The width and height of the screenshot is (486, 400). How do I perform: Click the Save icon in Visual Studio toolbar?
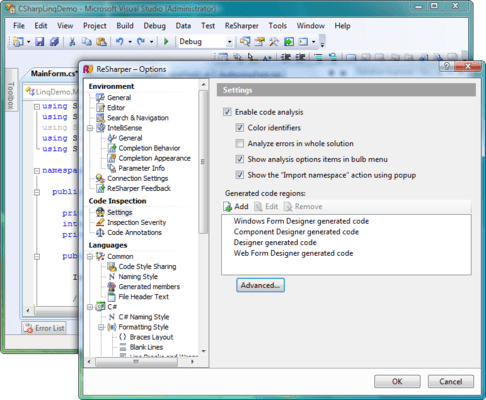[40, 42]
